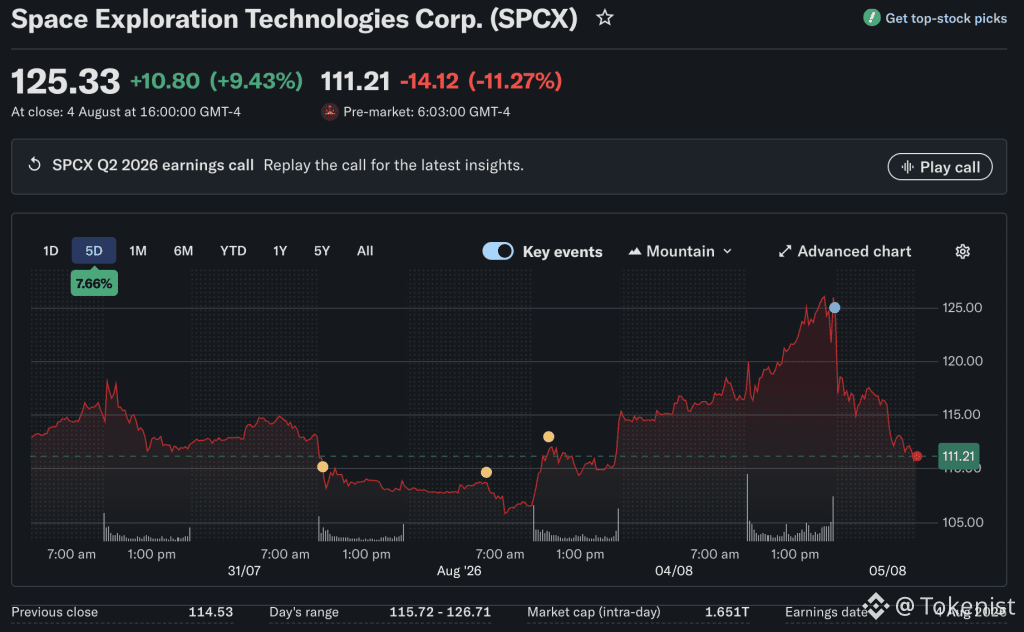
Task: Click the 04/08 date label on axis
Action: coord(673,571)
